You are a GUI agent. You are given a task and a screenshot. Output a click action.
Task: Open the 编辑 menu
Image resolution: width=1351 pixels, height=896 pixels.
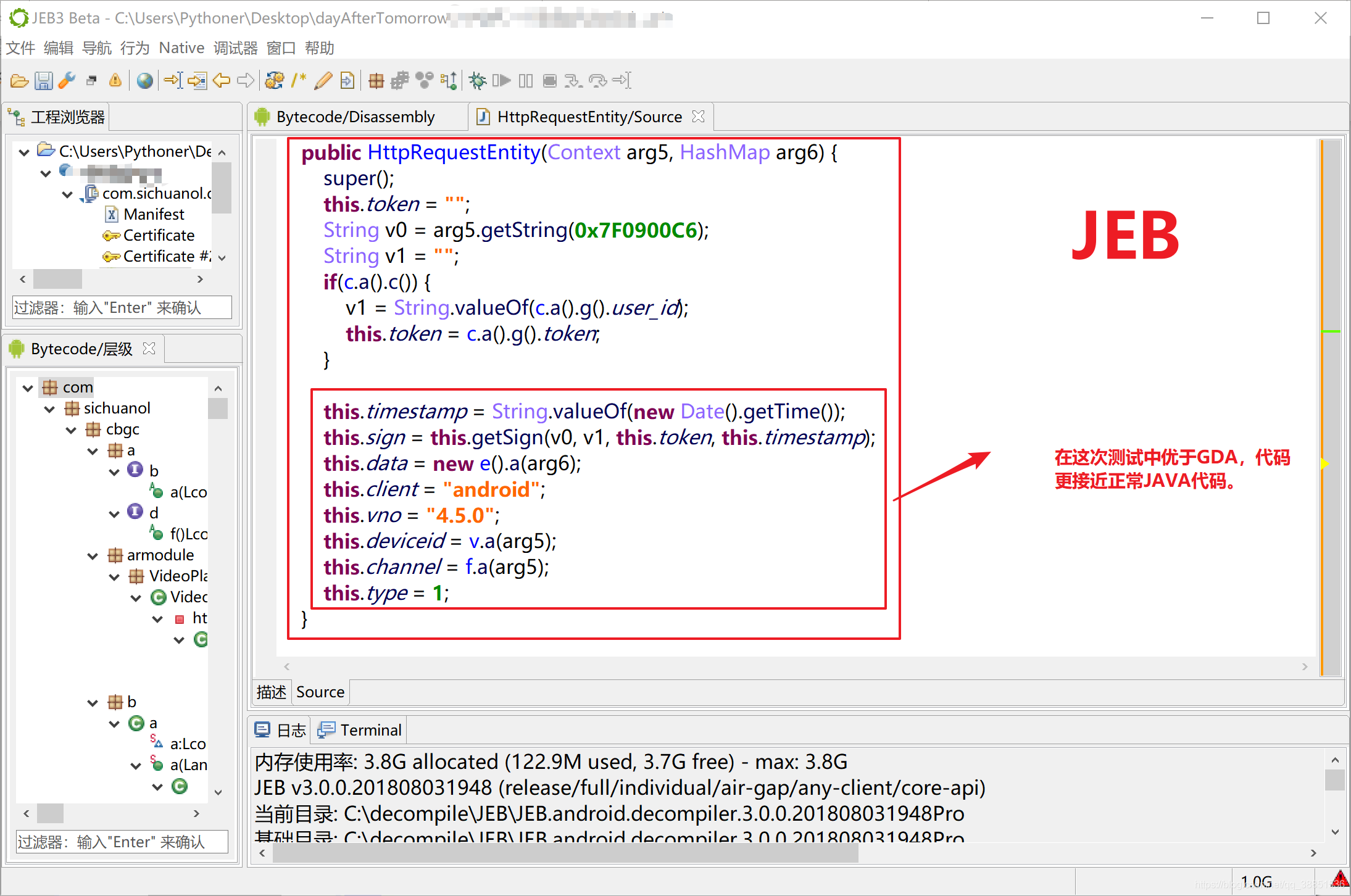59,48
